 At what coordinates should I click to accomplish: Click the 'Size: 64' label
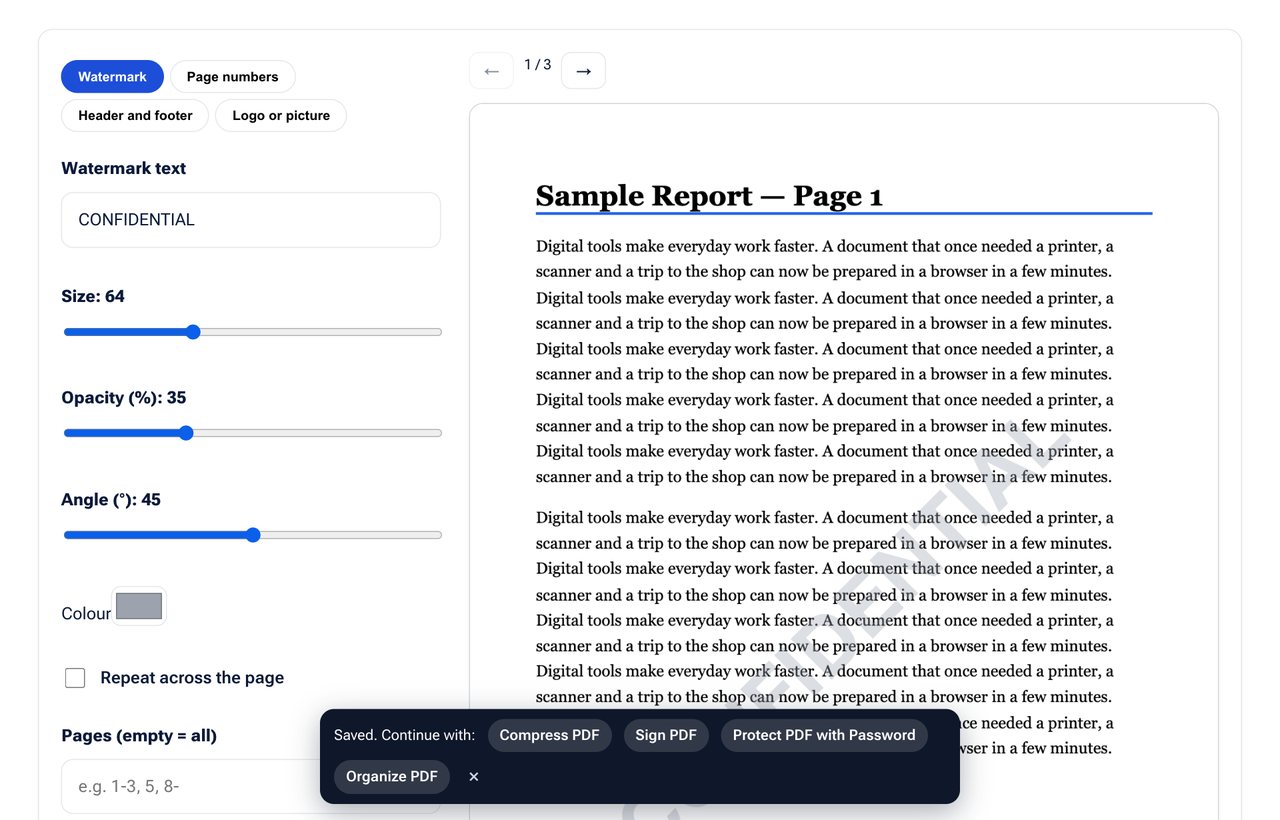pos(93,296)
